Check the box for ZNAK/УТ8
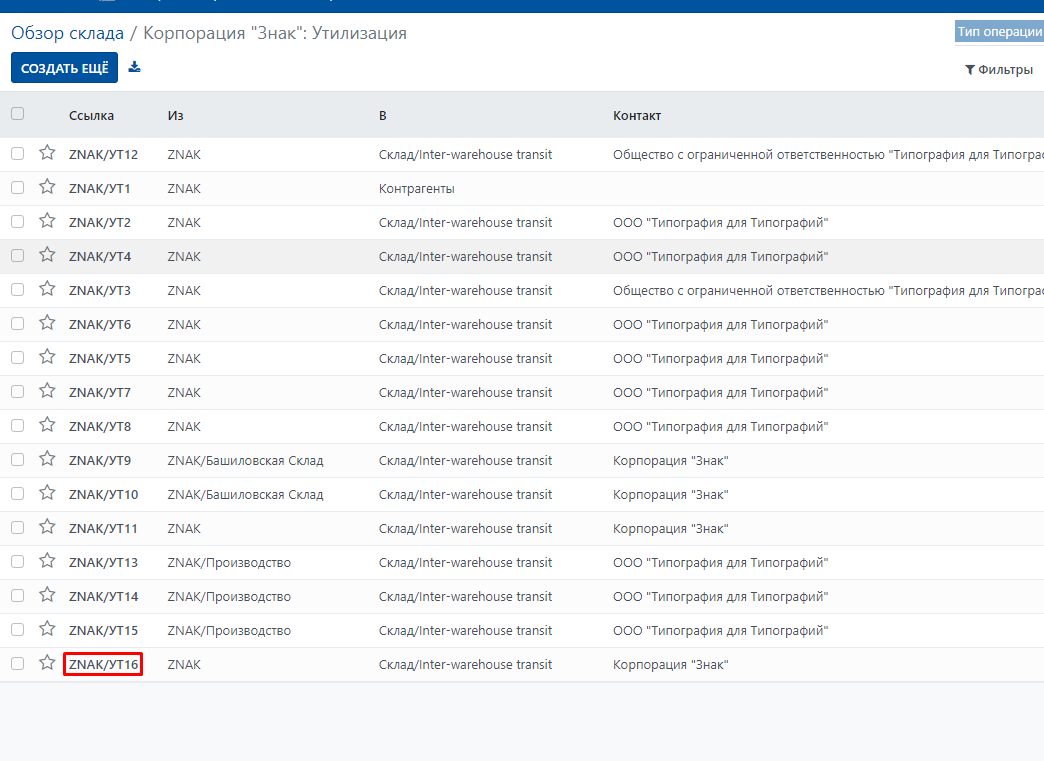The image size is (1044, 761). pyautogui.click(x=17, y=425)
